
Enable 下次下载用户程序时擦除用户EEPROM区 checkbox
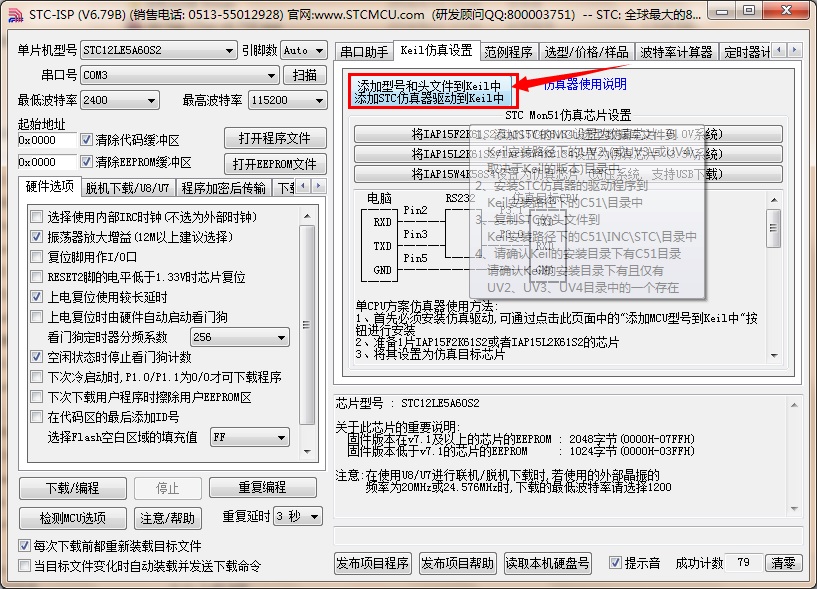point(36,397)
